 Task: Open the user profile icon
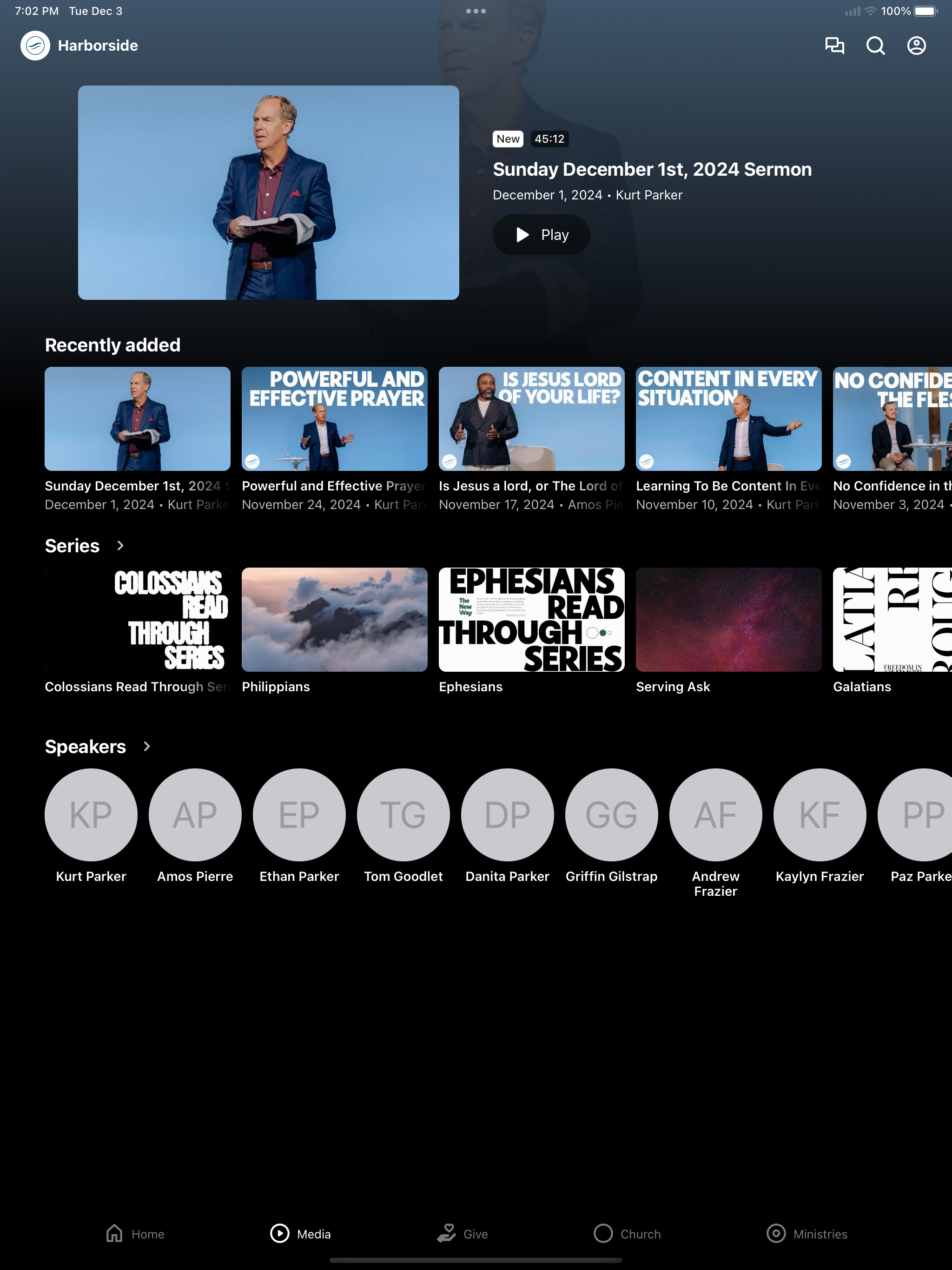[916, 46]
